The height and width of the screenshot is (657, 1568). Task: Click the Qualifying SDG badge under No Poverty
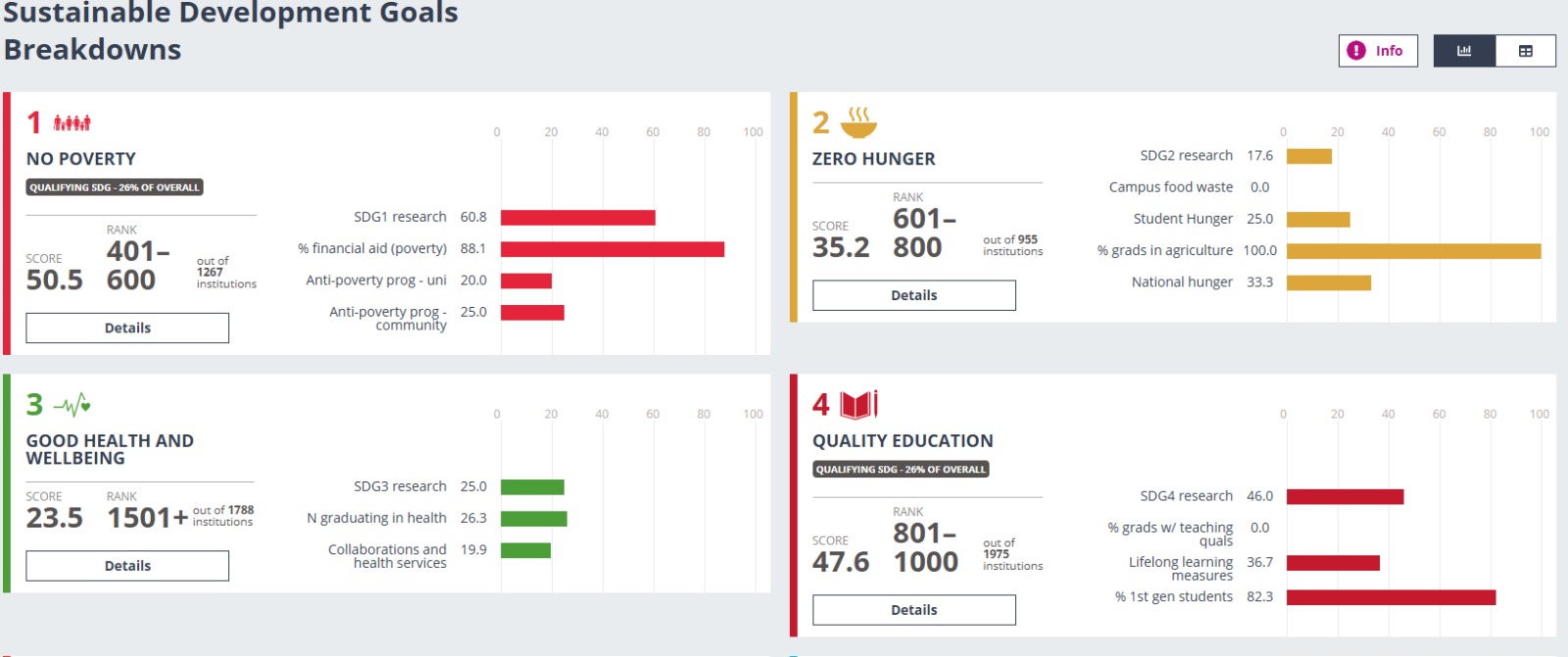point(115,187)
